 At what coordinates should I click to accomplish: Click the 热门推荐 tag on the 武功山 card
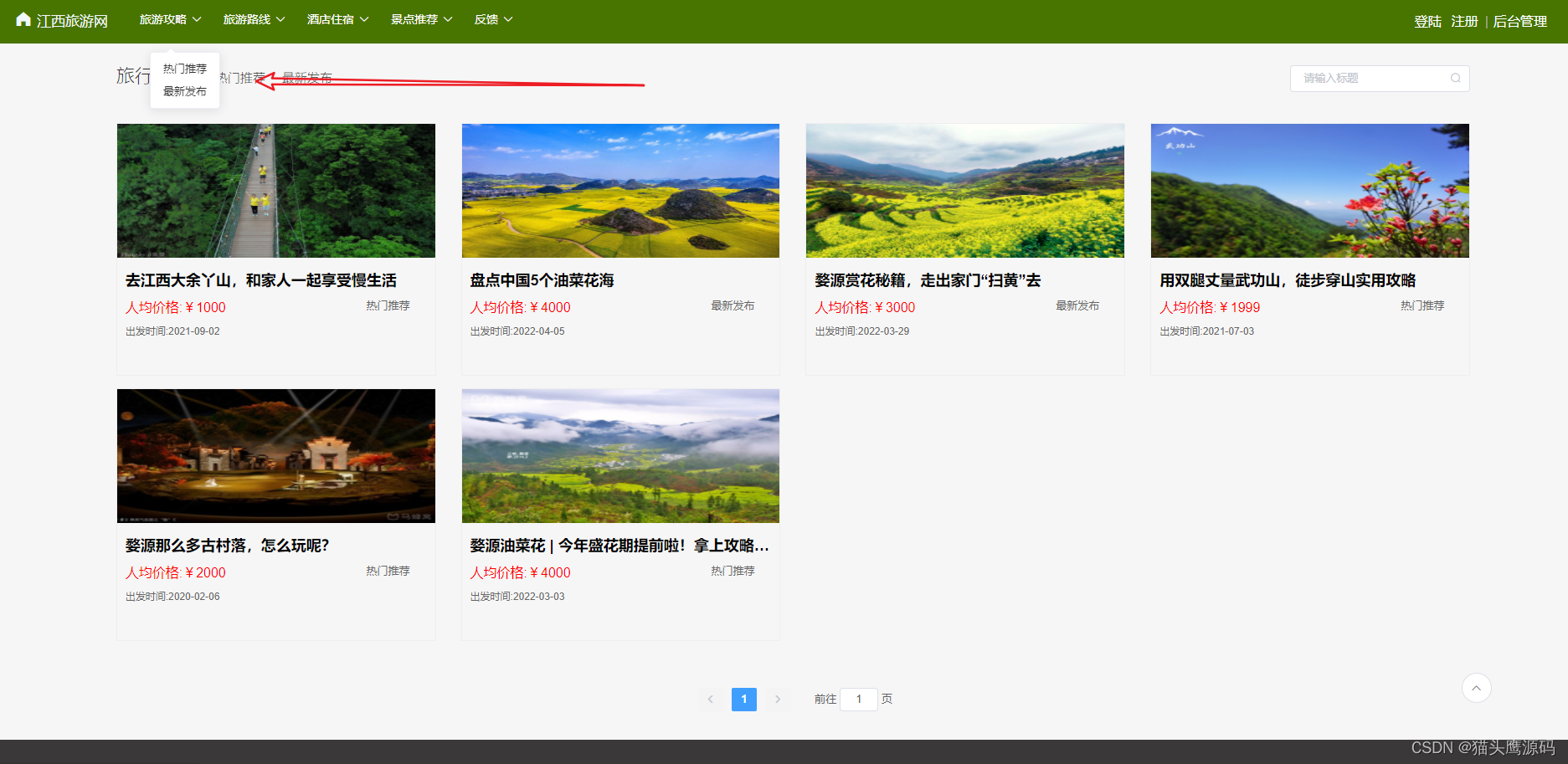tap(1422, 305)
